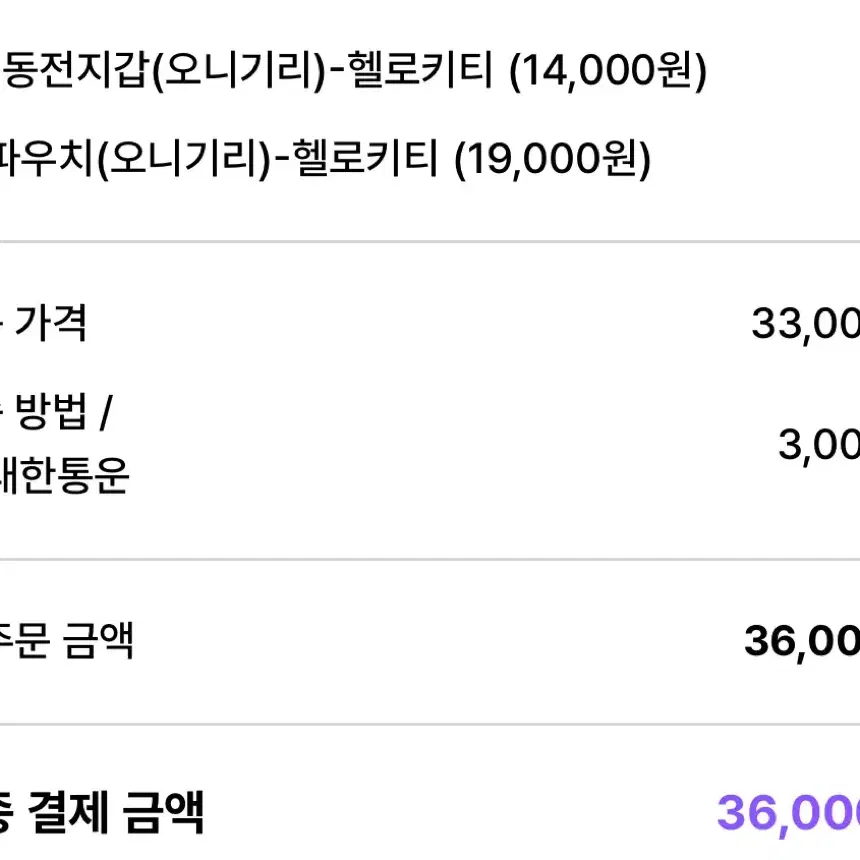The height and width of the screenshot is (860, 860).
Task: Click 헬로키티 in the 파우치 line
Action: coord(365,157)
